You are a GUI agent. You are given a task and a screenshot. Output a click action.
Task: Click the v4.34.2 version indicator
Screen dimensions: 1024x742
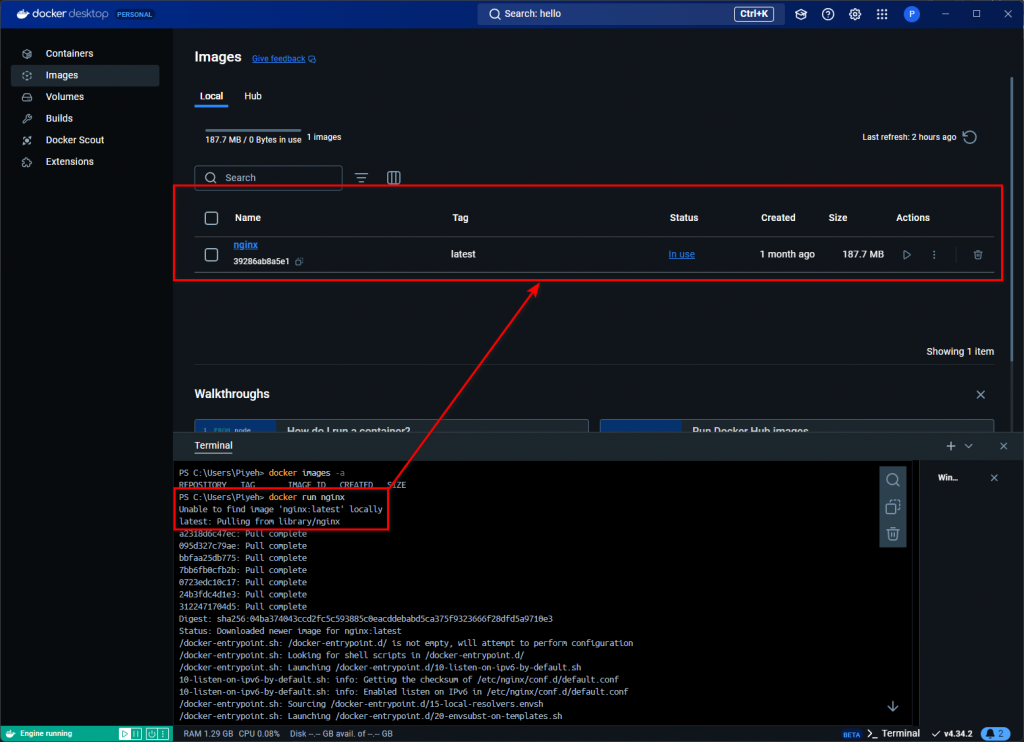pyautogui.click(x=952, y=734)
